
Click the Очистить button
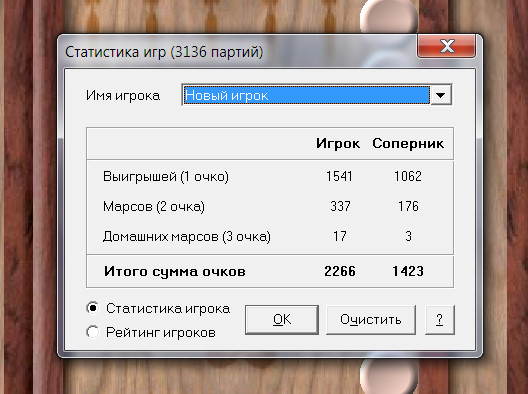pos(371,320)
